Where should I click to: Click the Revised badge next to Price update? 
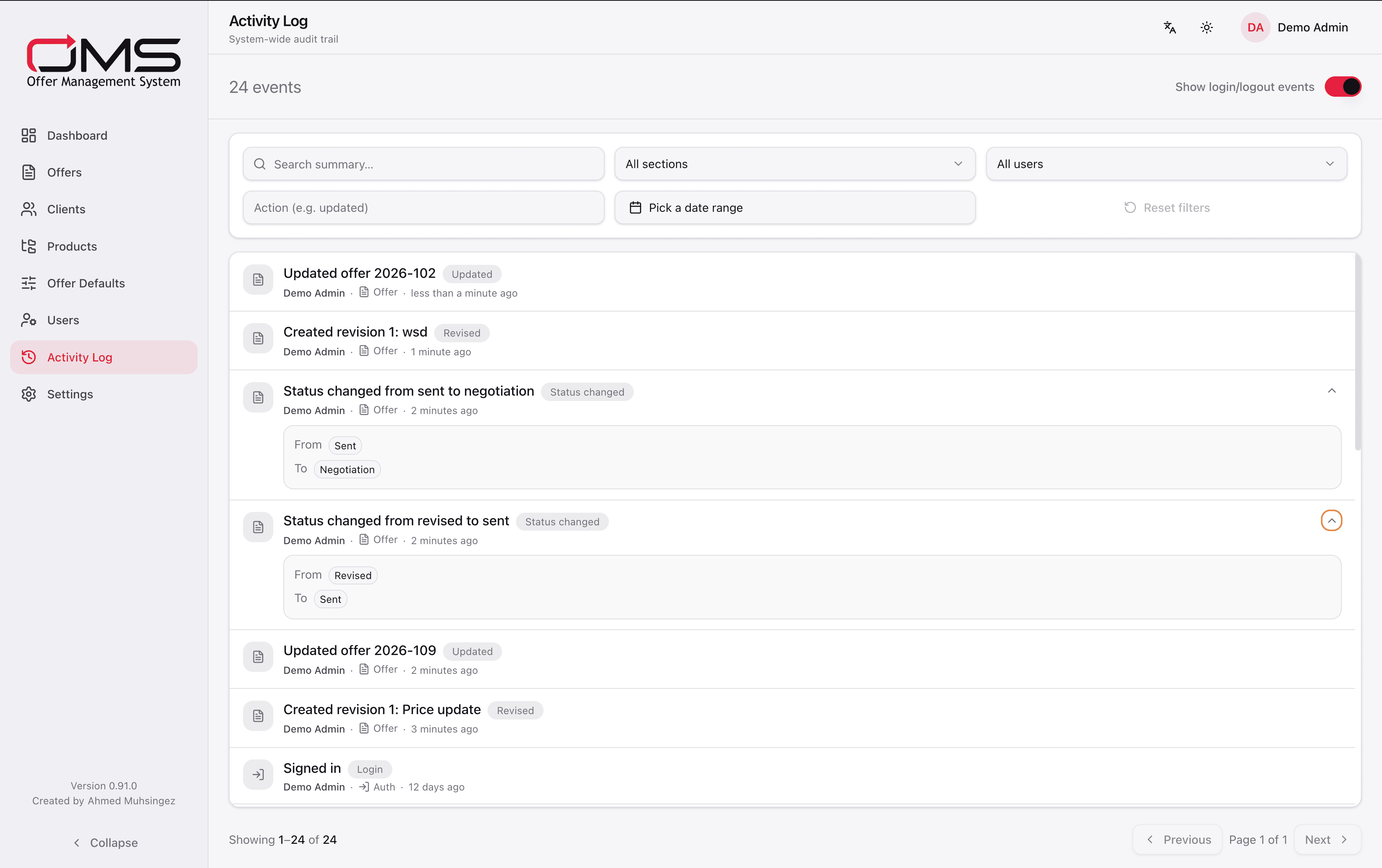tap(515, 710)
